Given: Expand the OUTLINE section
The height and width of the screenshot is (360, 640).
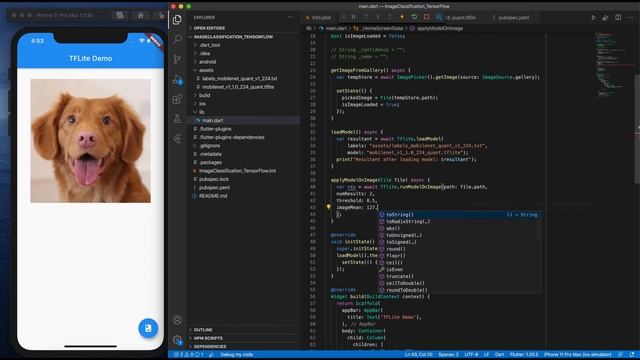Looking at the screenshot, I should click(x=203, y=330).
